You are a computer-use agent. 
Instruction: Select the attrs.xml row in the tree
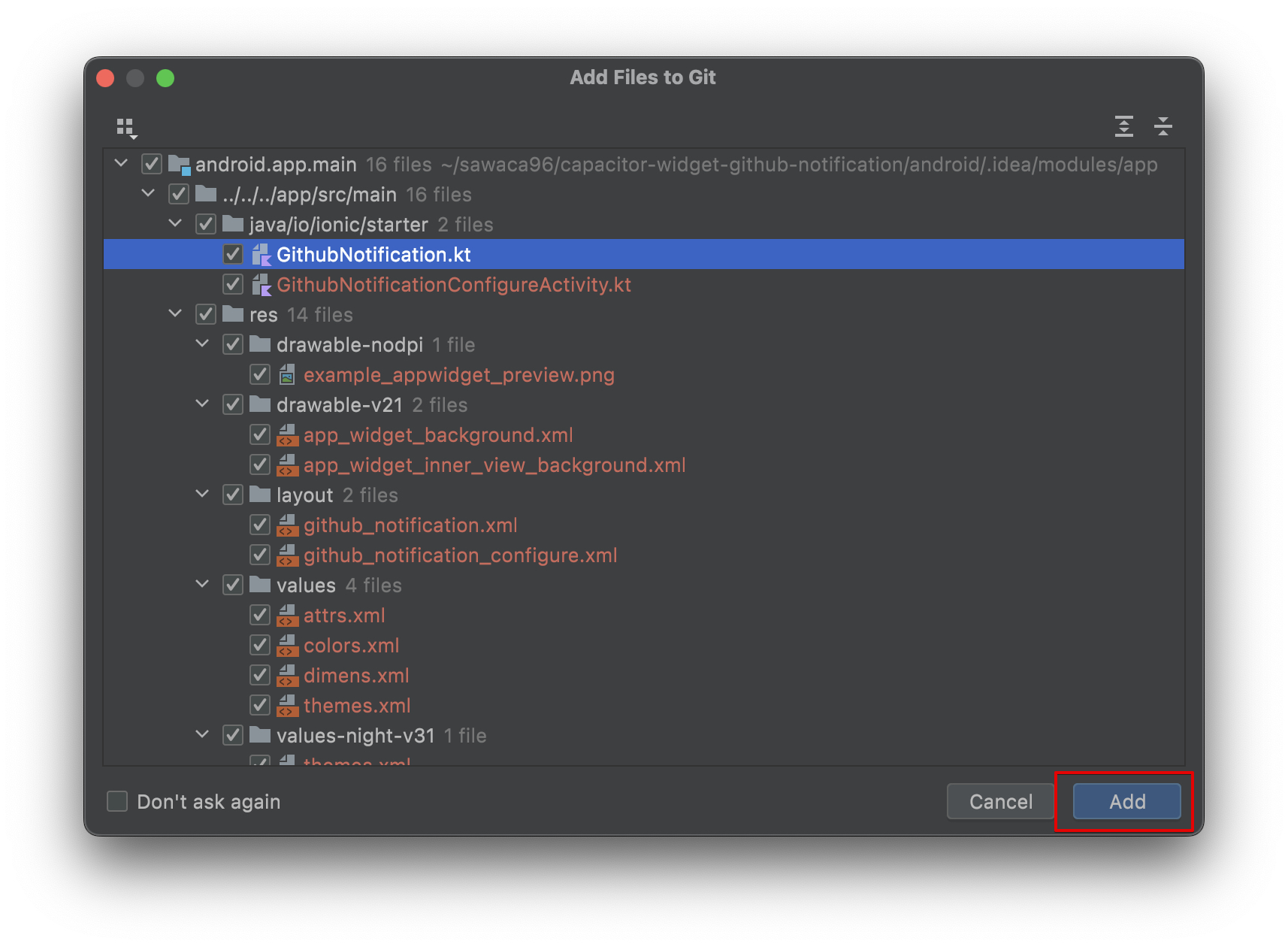click(x=344, y=615)
